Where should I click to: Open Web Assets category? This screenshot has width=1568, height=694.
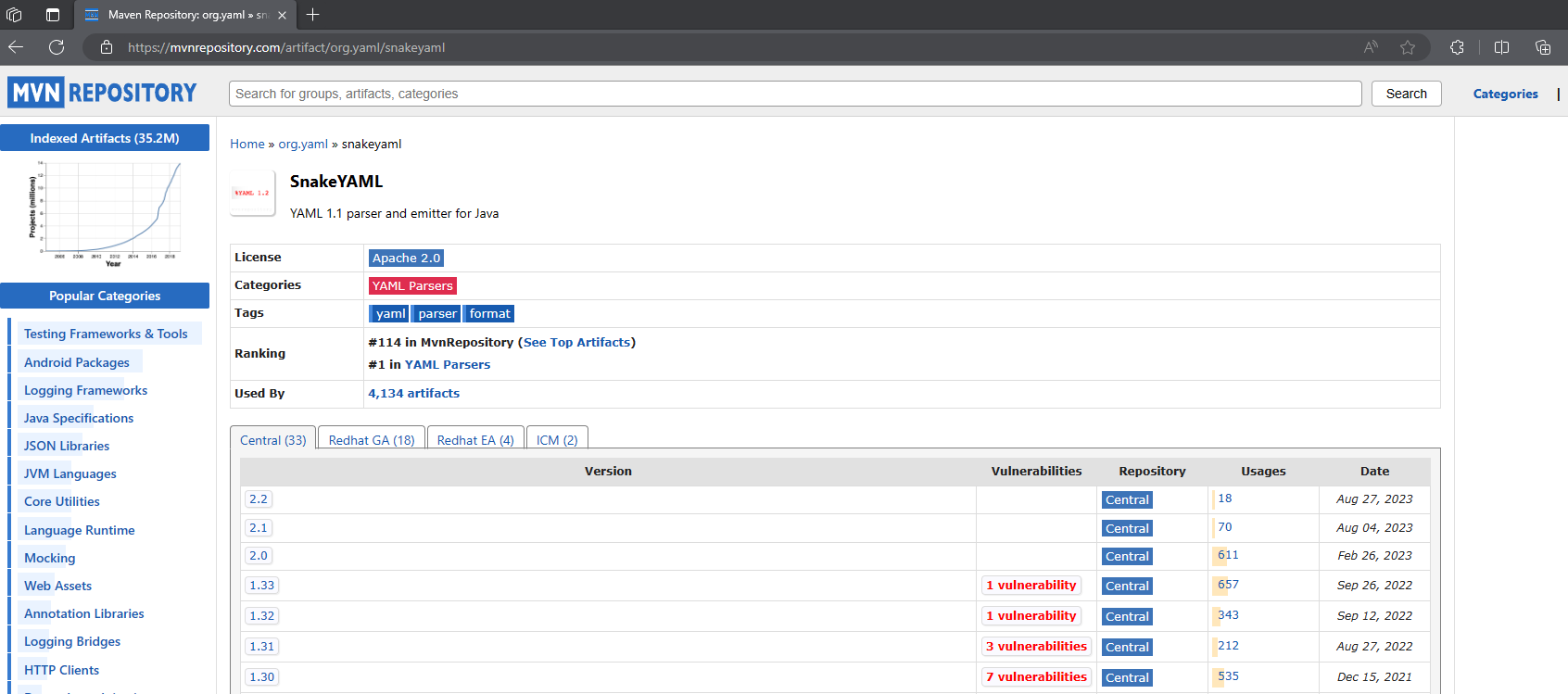click(57, 586)
